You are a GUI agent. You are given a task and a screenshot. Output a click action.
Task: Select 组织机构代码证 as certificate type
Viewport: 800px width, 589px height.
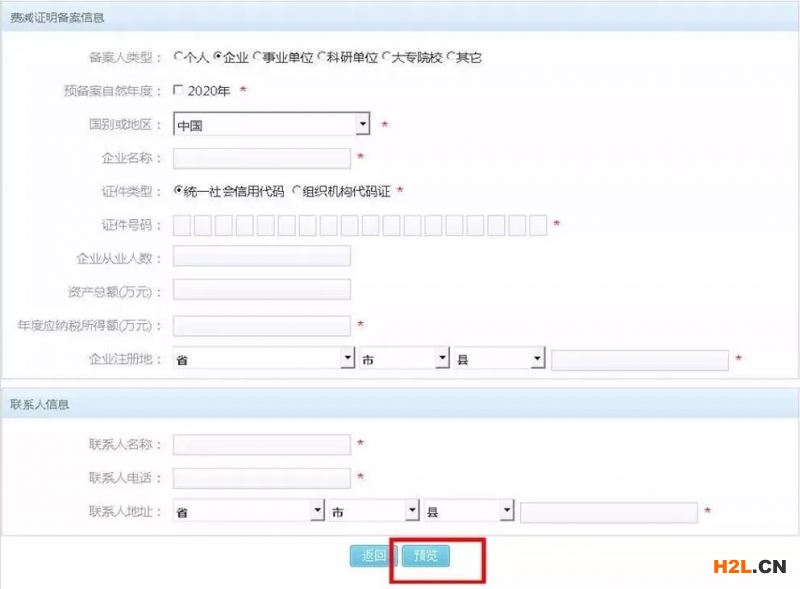pyautogui.click(x=296, y=191)
